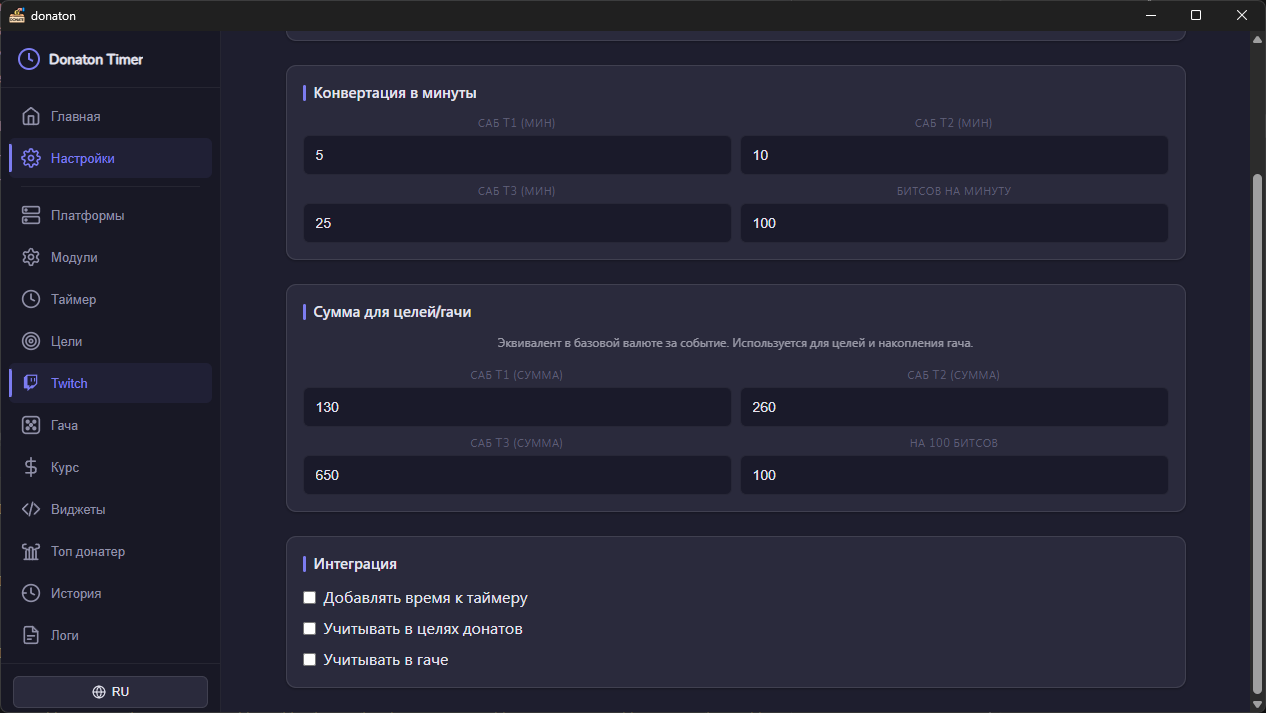Toggle the Учитывать в гаче checkbox
Screen dimensions: 1266x713
pyautogui.click(x=310, y=660)
